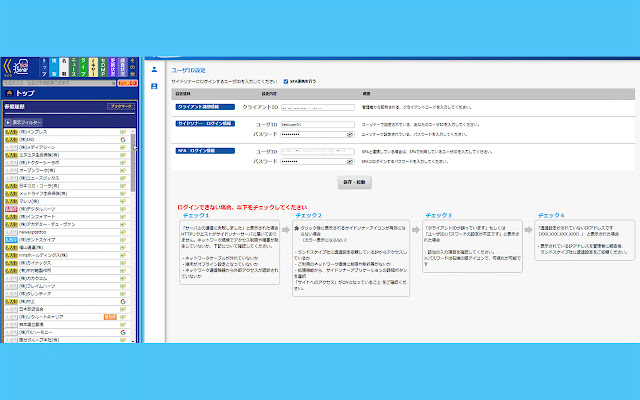Open HP icon for (株)カカクコム row
This screenshot has height=400, width=640.
(123, 278)
